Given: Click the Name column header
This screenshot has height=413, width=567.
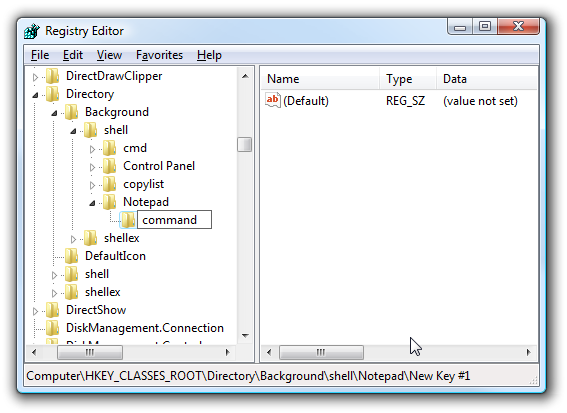Looking at the screenshot, I should (x=320, y=79).
